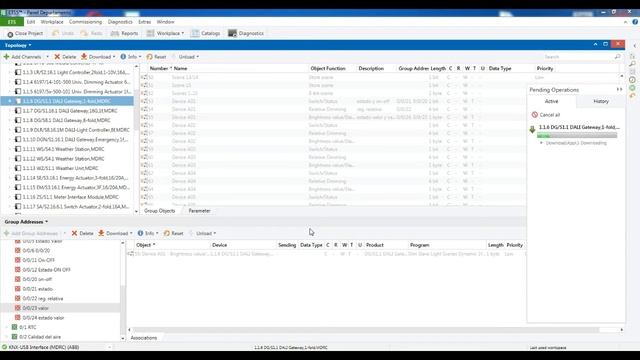This screenshot has height=360, width=640.
Task: Click the device icon of 1.1.11 Weather Station
Action: [x=18, y=149]
